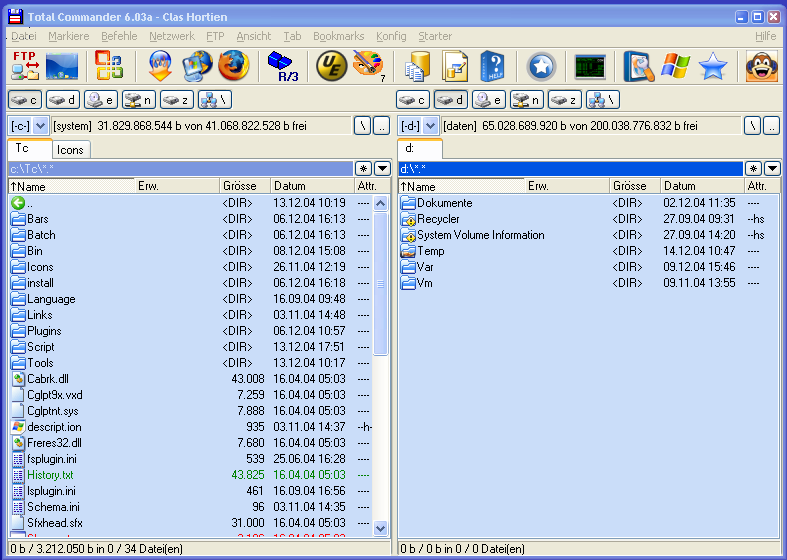Launch UltraEdit (UE) from the toolbar
Image resolution: width=787 pixels, height=560 pixels.
tap(331, 66)
